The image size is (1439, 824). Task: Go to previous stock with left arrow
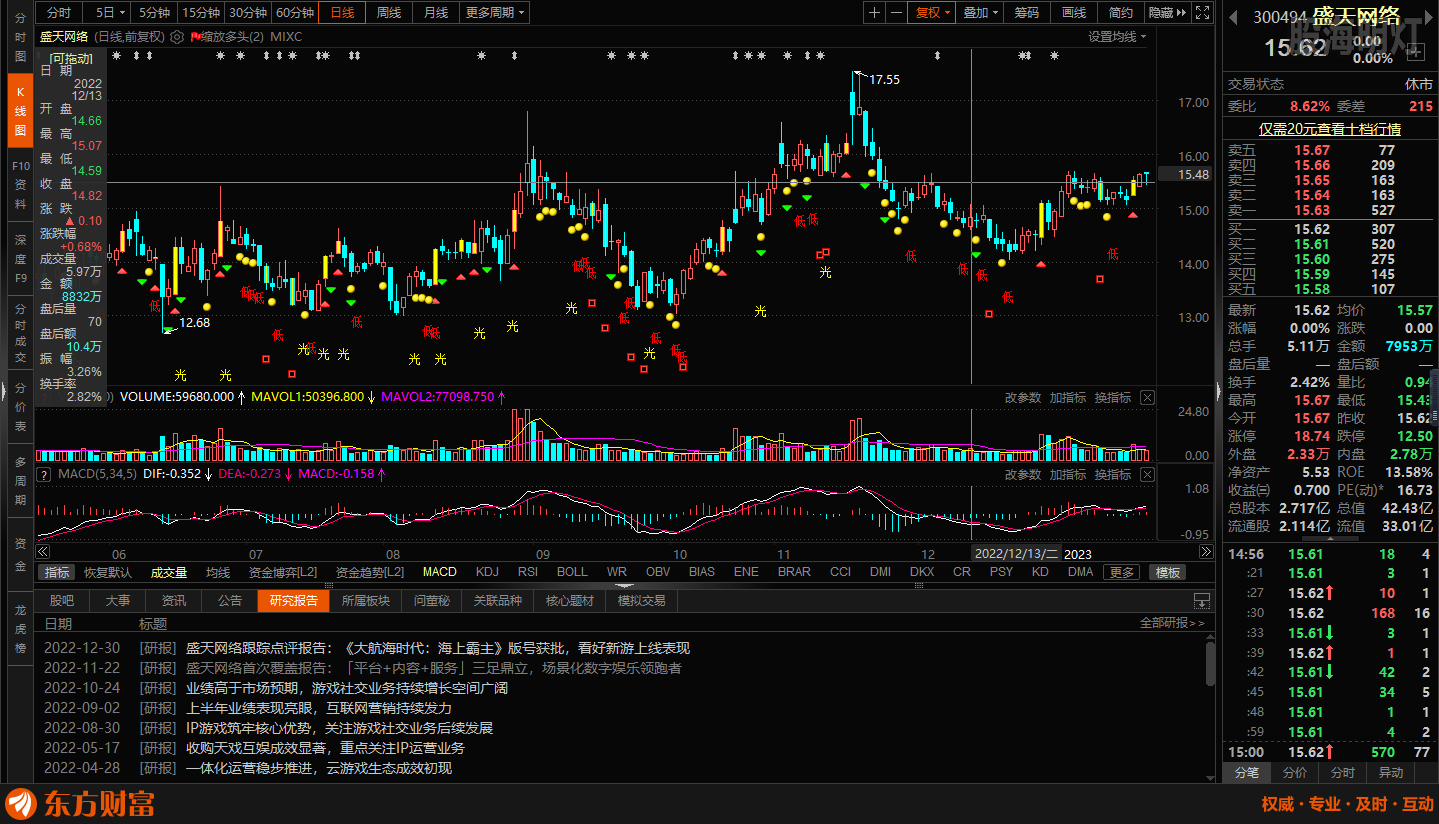pyautogui.click(x=1233, y=16)
